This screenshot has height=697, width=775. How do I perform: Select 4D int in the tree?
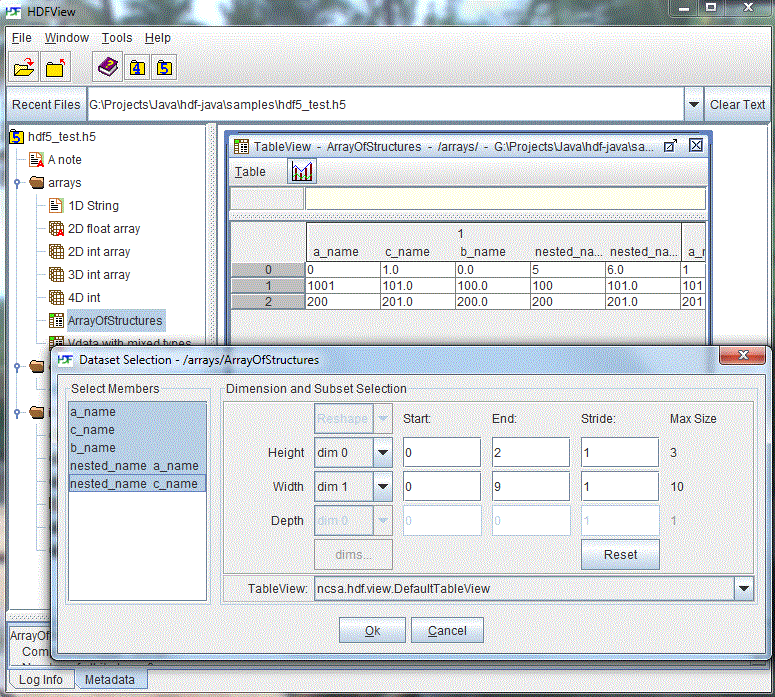84,298
